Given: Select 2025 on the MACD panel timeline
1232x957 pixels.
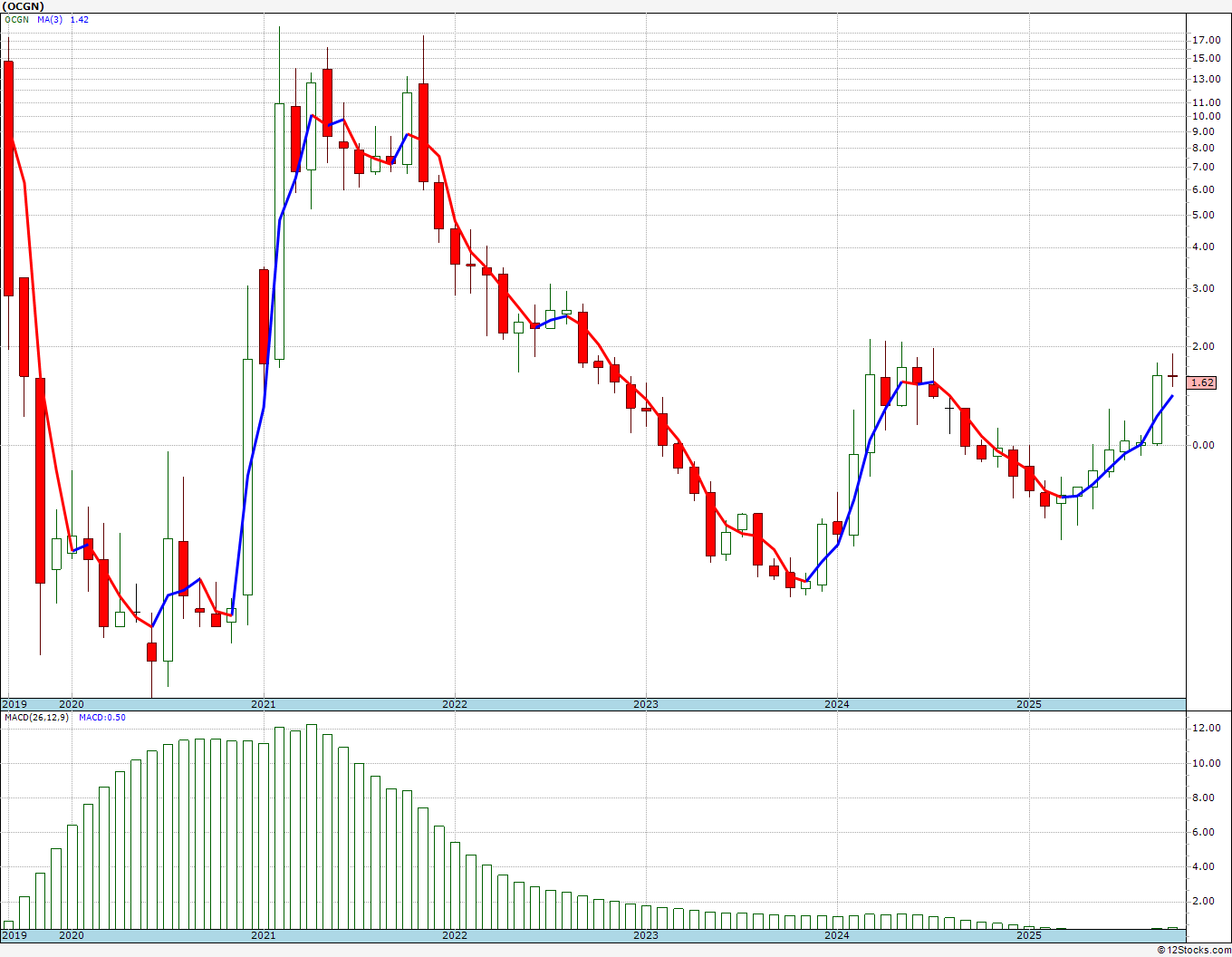Looking at the screenshot, I should [x=1028, y=935].
